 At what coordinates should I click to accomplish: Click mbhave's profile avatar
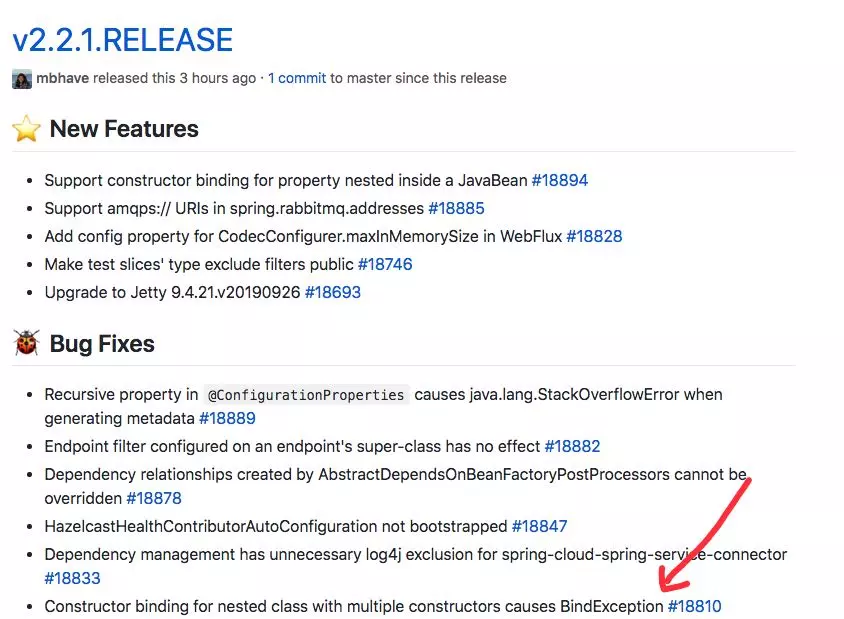pyautogui.click(x=22, y=78)
